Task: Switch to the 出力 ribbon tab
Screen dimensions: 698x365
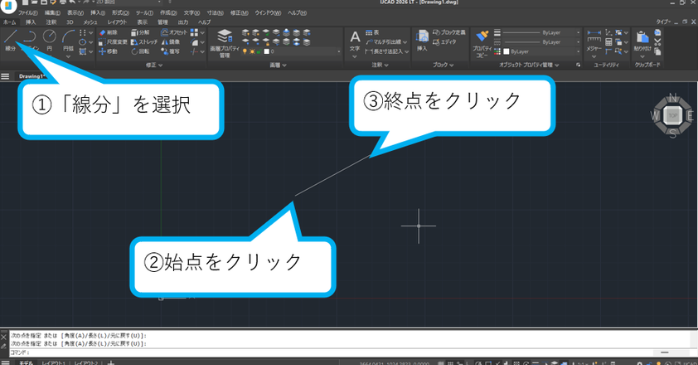Action: coord(183,22)
